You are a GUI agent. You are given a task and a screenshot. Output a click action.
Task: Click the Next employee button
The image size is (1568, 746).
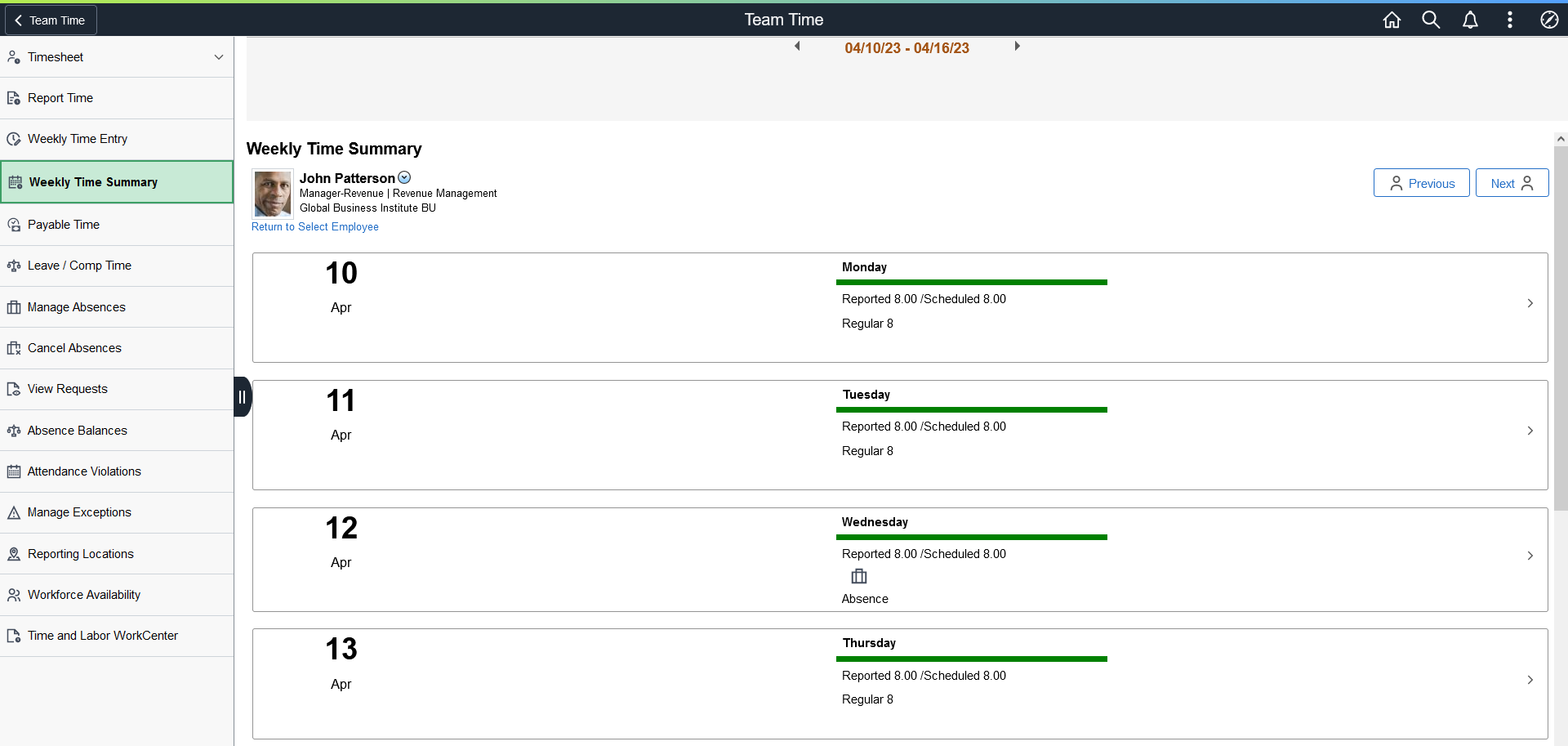(x=1512, y=183)
